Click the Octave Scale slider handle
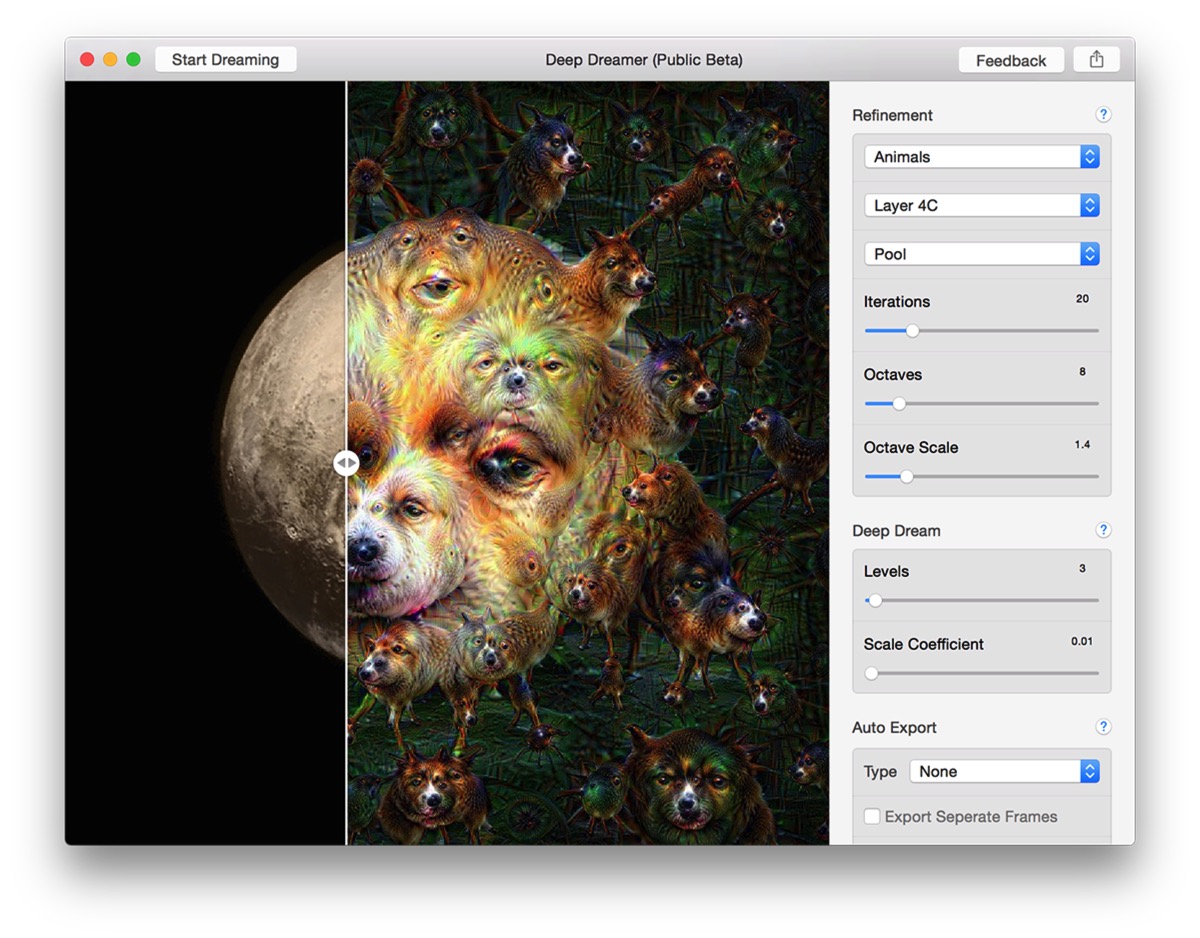The image size is (1200, 938). tap(906, 477)
